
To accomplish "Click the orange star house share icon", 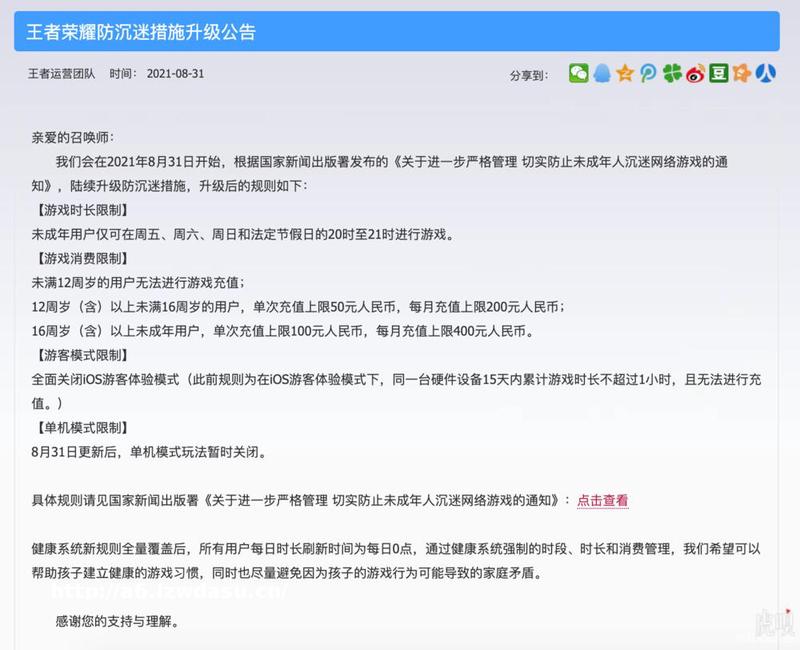I will pos(741,73).
